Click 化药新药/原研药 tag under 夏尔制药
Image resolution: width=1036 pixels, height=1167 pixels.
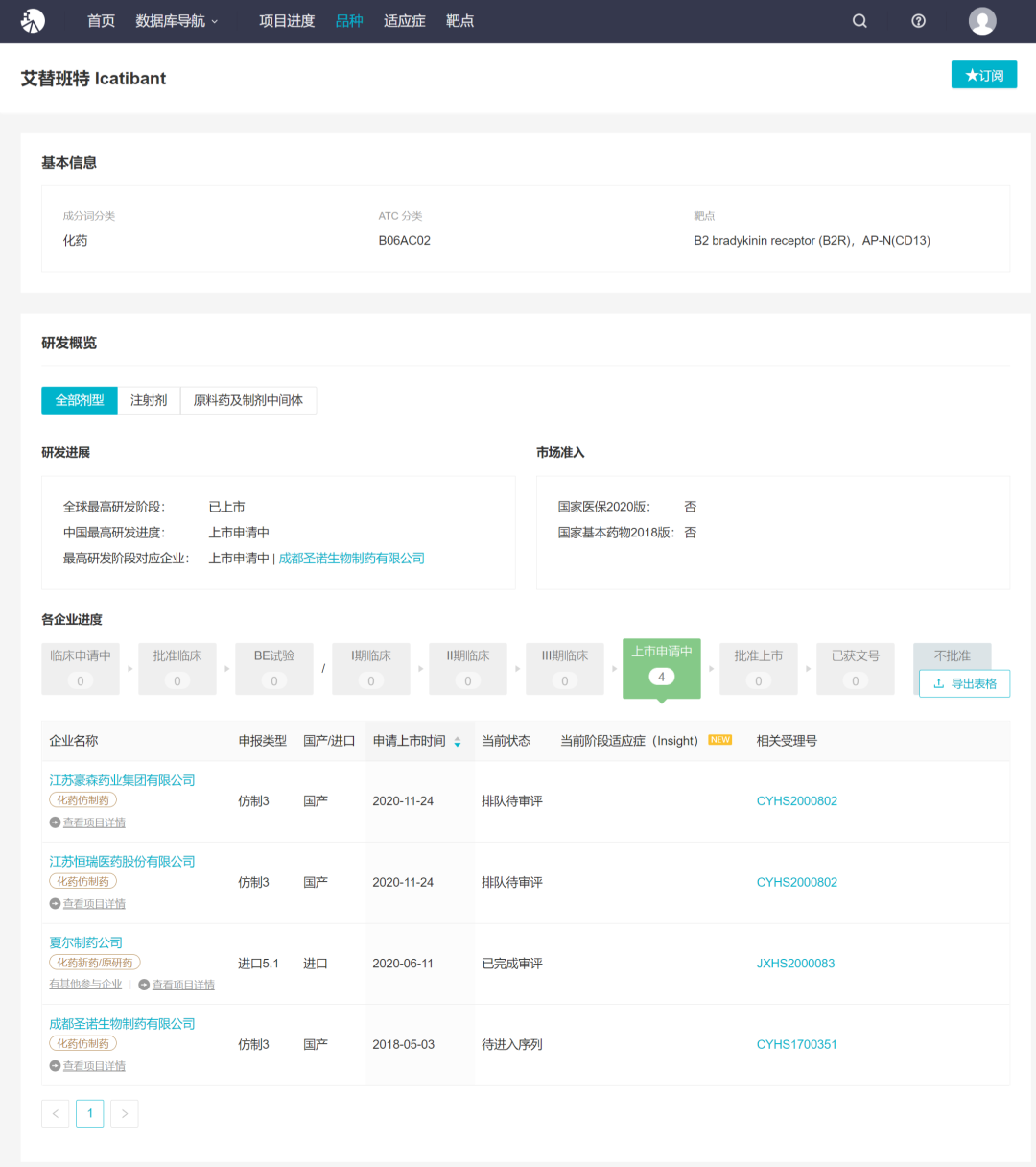(x=95, y=963)
